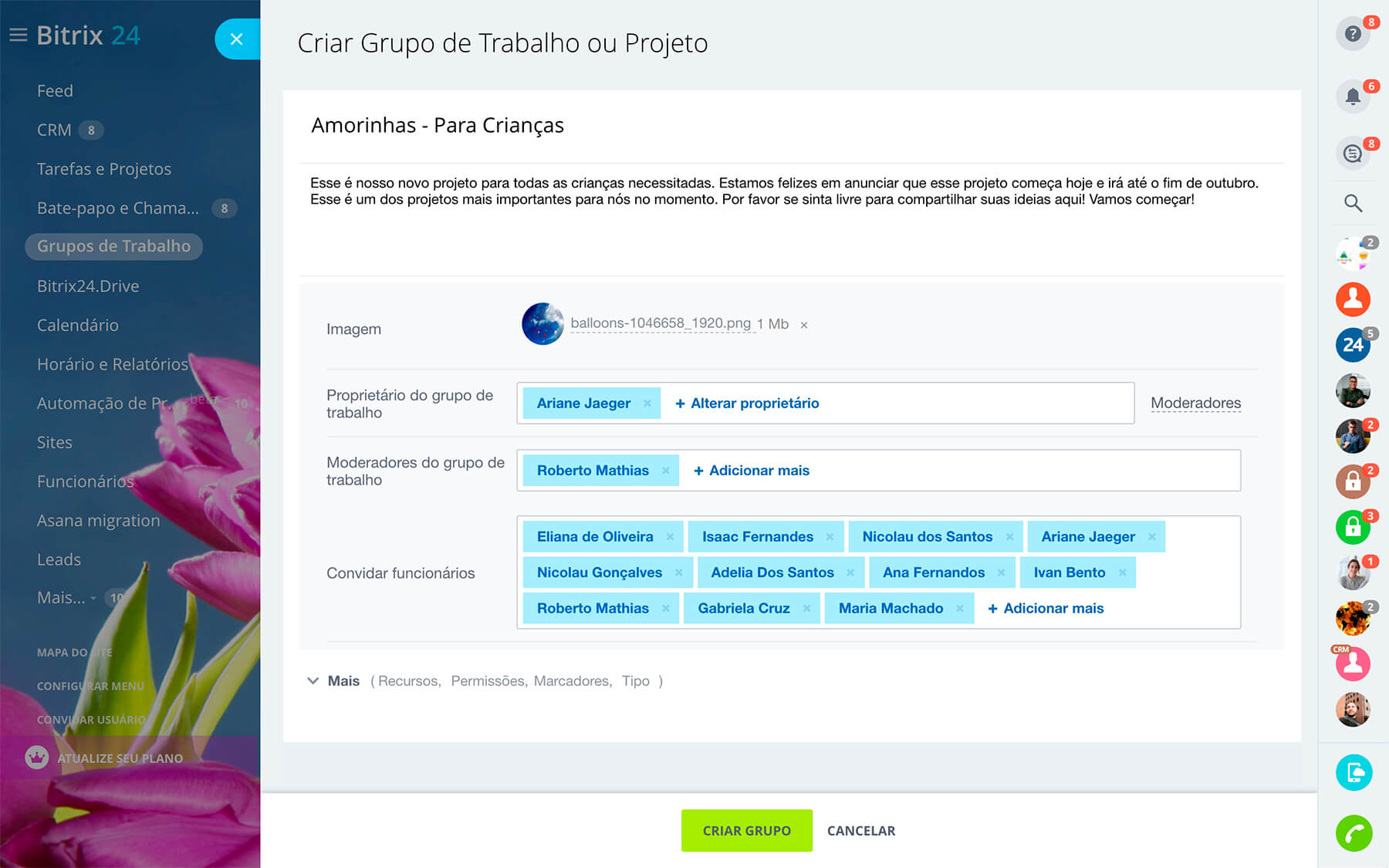Click the balloons image thumbnail
This screenshot has width=1389, height=868.
(542, 324)
